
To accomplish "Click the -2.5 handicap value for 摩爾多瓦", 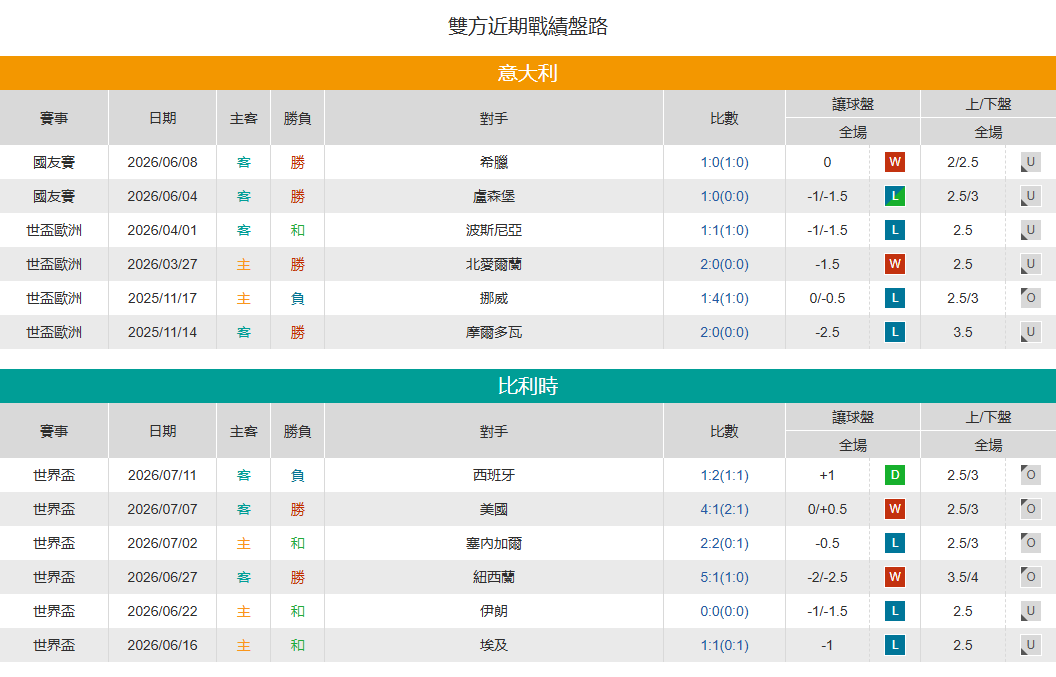I will click(x=827, y=332).
